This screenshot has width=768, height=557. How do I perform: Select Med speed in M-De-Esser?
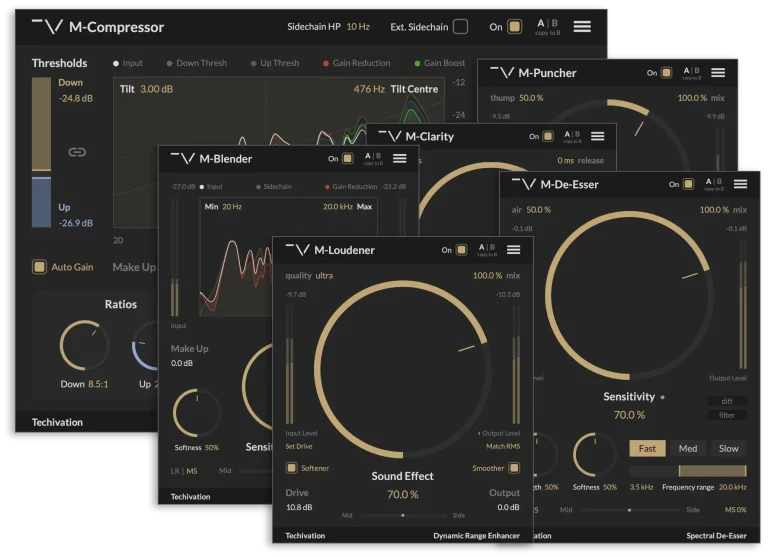click(688, 448)
